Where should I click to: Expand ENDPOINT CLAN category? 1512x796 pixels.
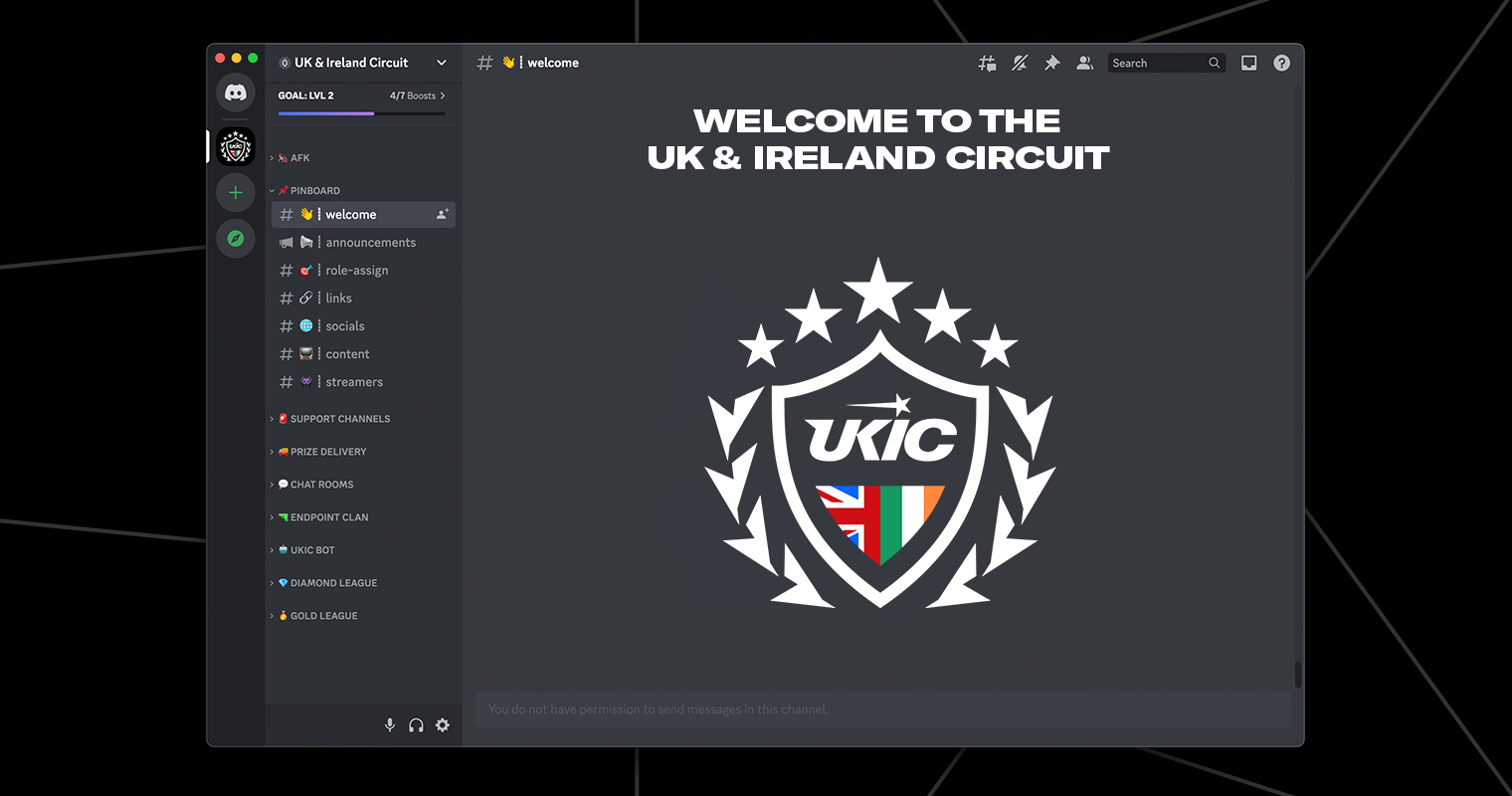pyautogui.click(x=319, y=517)
